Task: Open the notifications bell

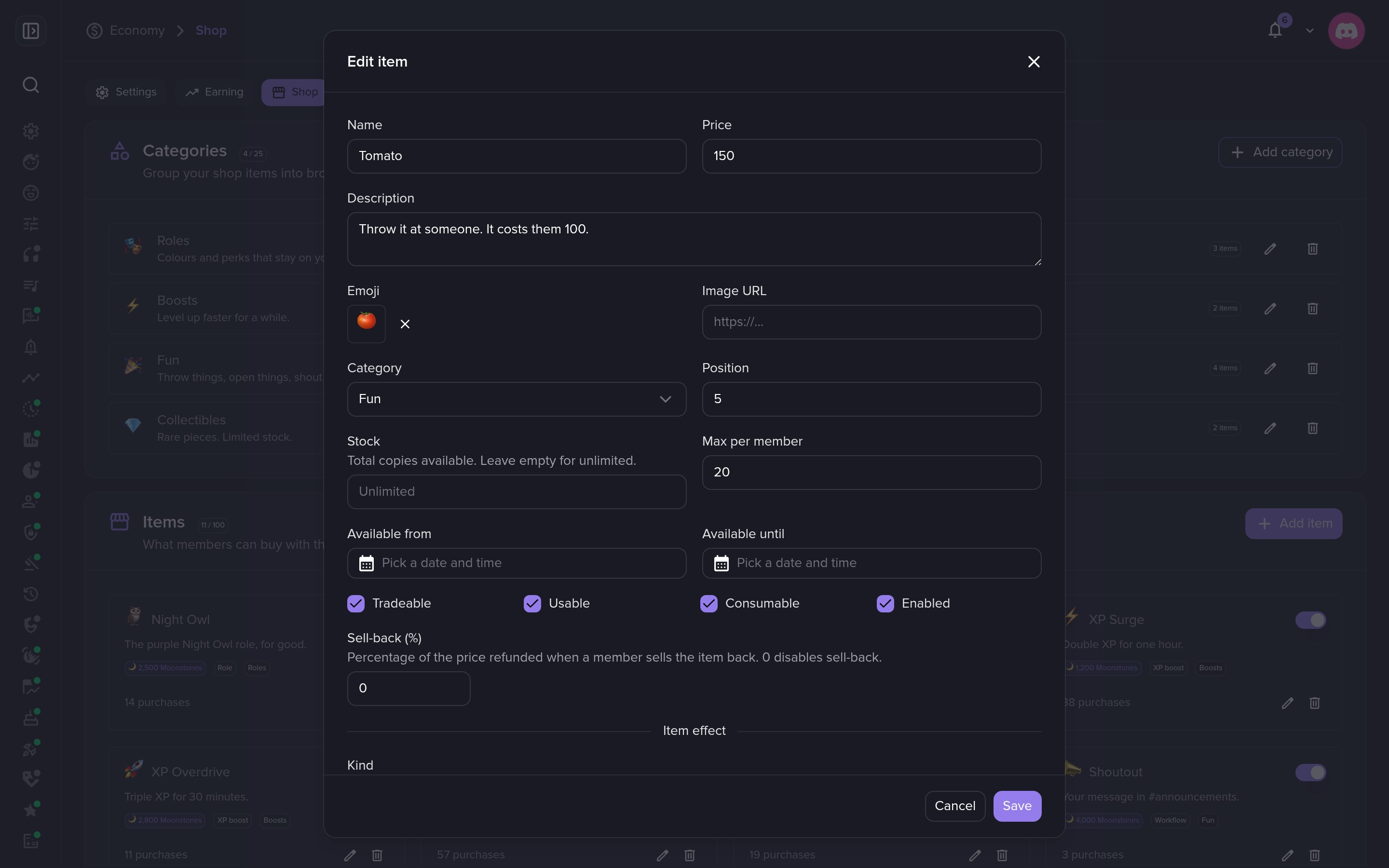Action: (x=1275, y=30)
